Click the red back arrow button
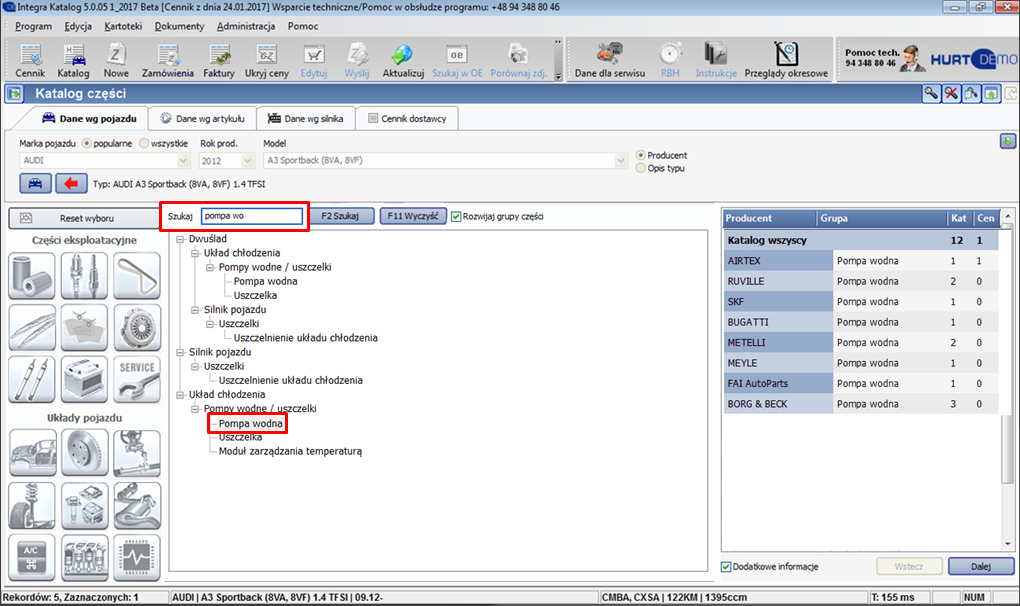Screen dimensions: 1020x606 pos(71,184)
